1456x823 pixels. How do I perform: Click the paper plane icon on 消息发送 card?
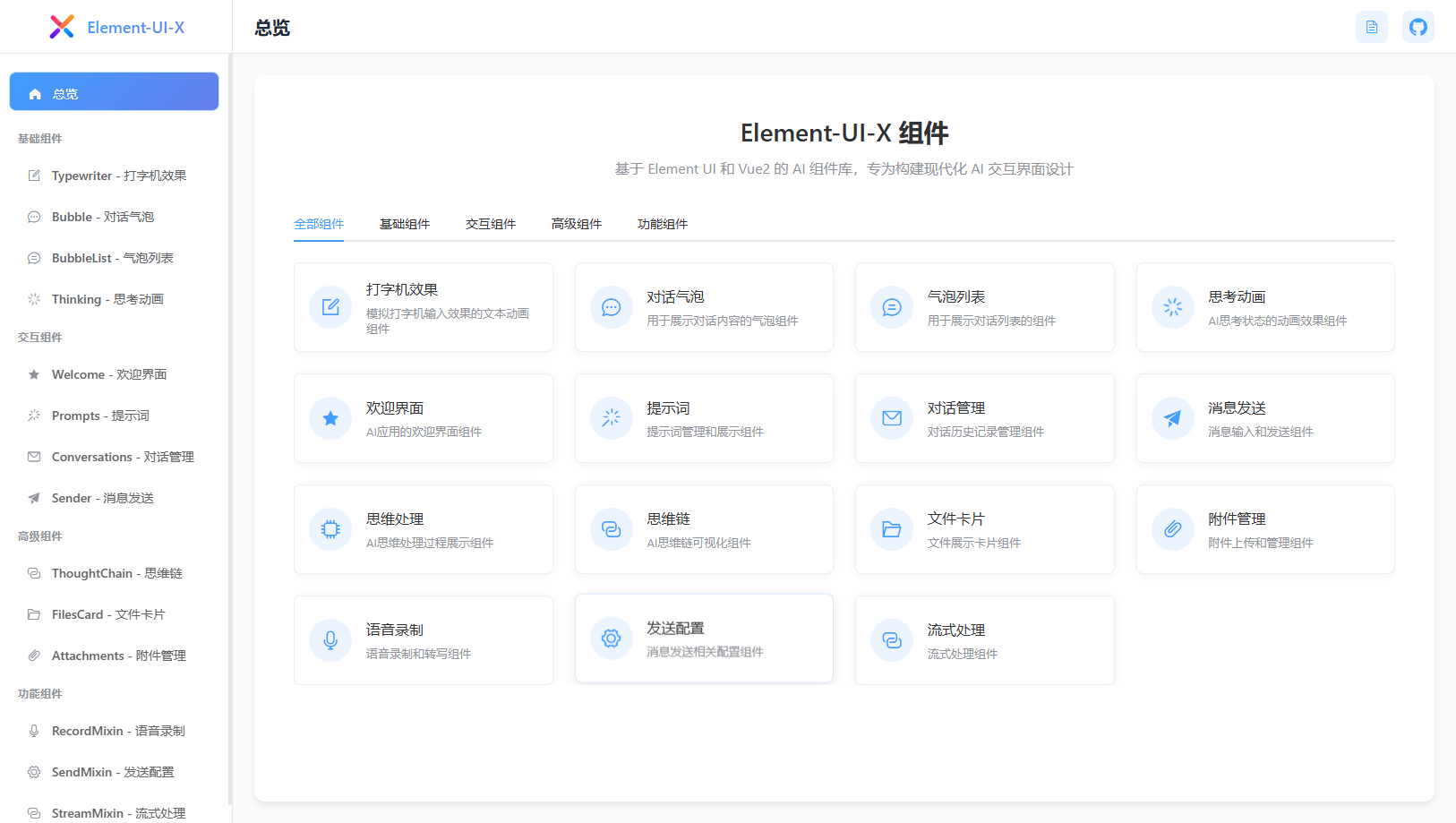click(x=1173, y=418)
